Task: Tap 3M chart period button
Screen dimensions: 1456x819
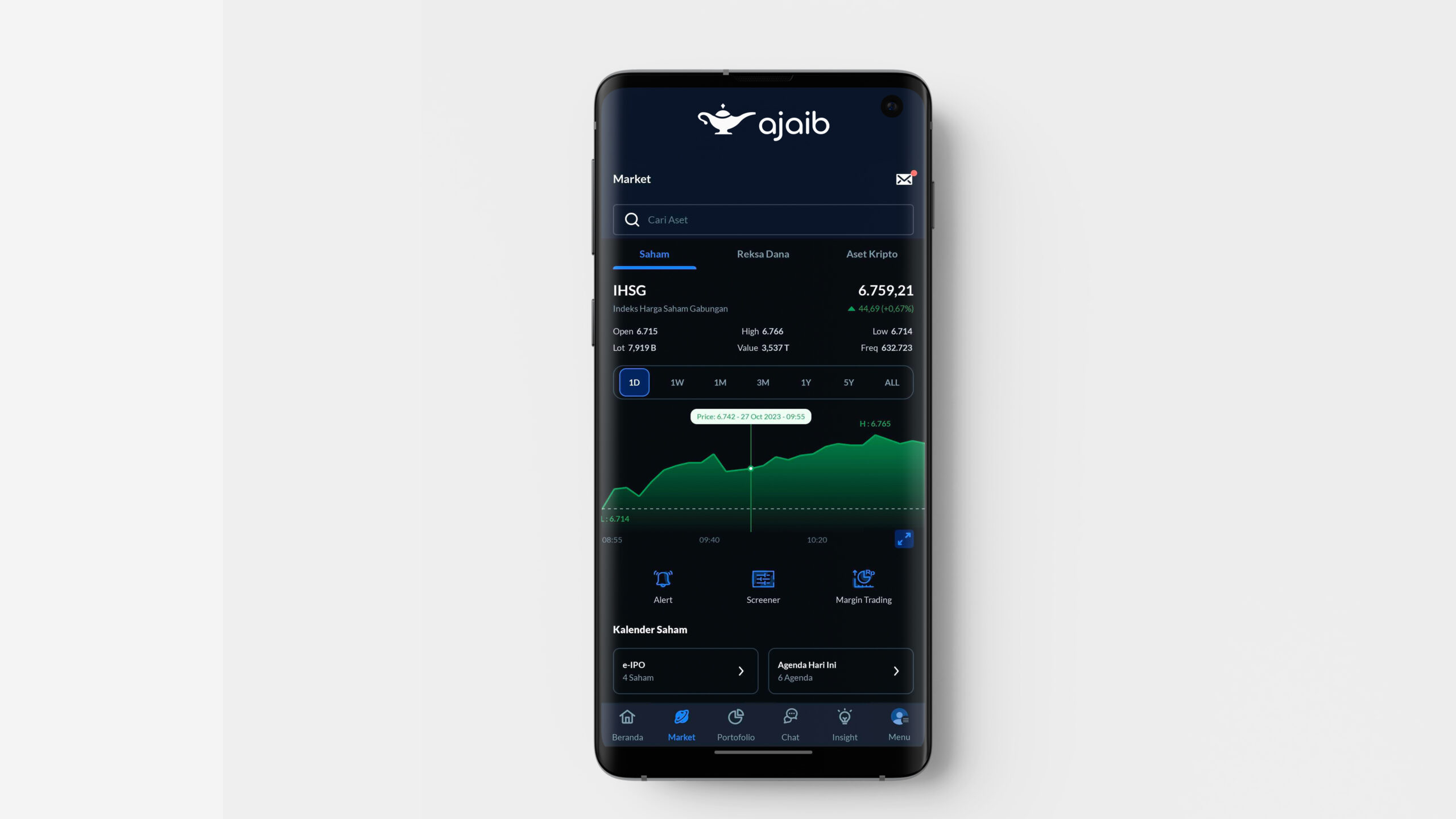Action: click(763, 382)
